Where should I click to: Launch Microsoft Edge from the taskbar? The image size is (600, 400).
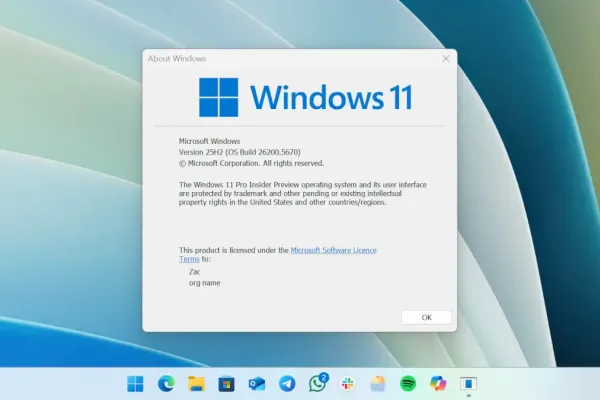coord(166,384)
